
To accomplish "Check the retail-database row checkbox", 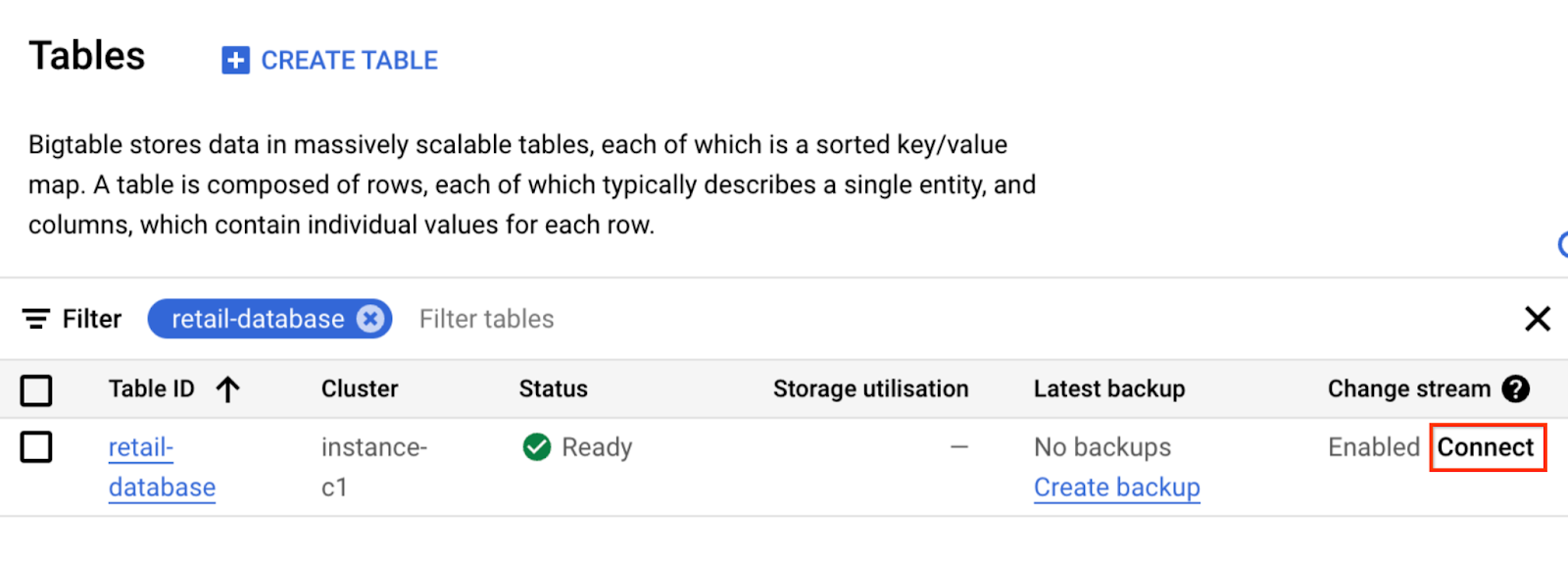I will tap(36, 447).
